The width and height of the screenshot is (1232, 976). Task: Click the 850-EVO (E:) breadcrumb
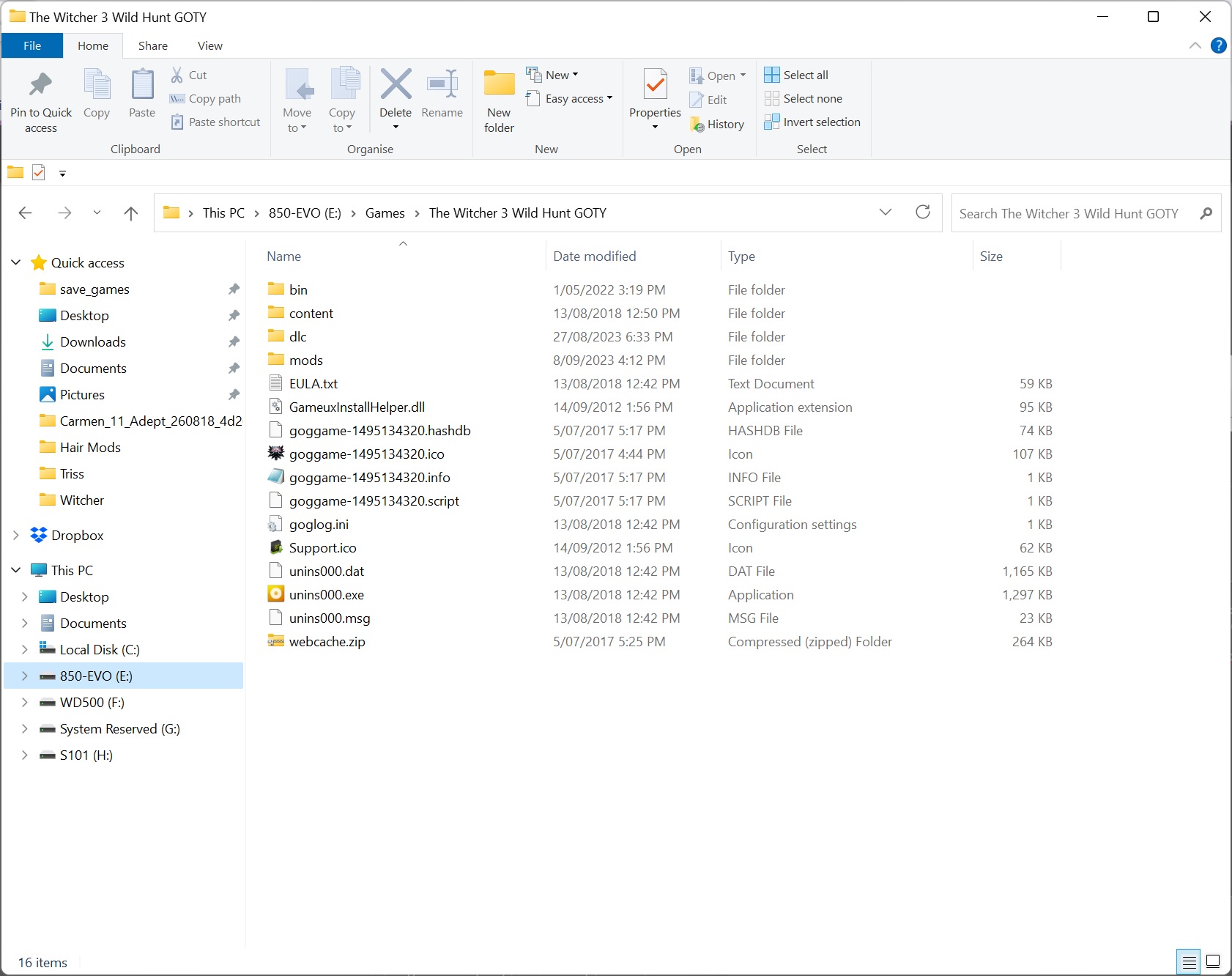click(305, 213)
